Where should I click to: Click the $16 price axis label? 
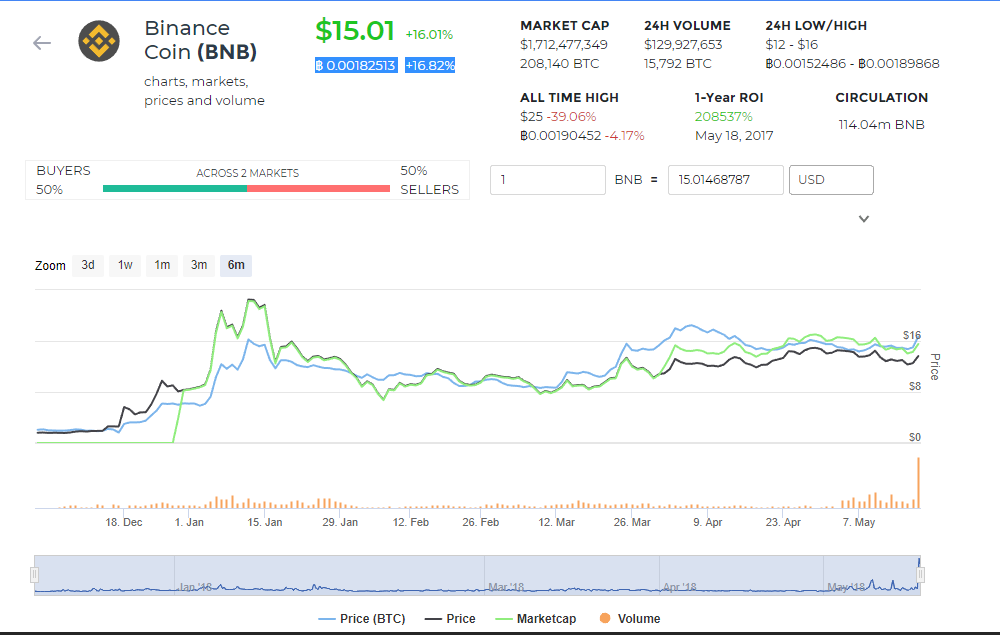coord(911,335)
